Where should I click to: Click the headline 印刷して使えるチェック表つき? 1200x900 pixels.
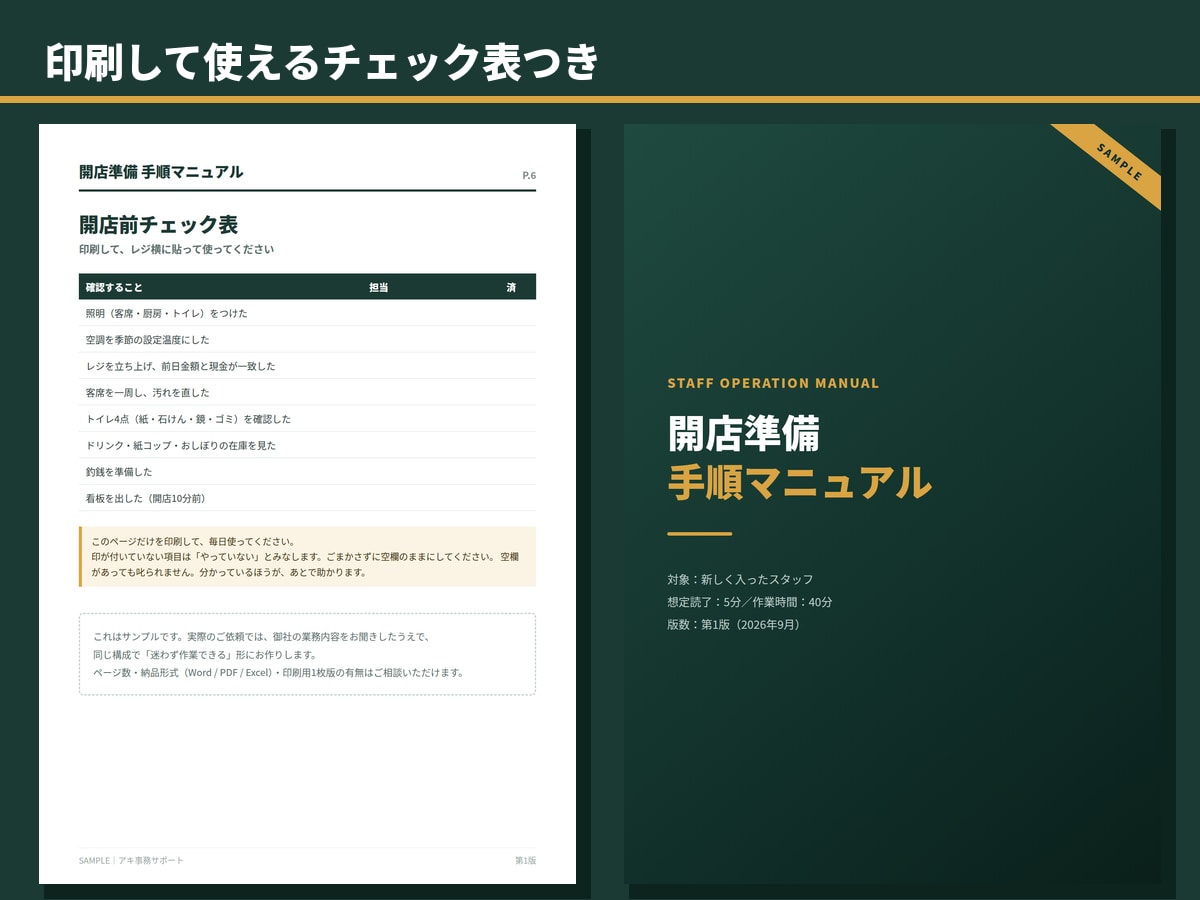point(322,62)
